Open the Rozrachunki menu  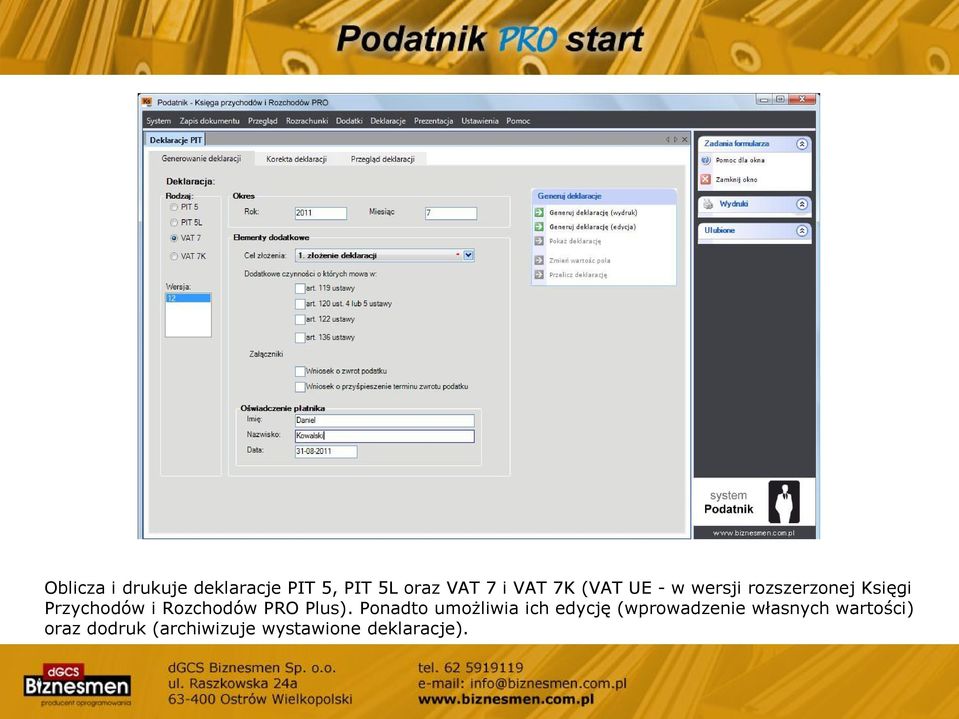click(307, 121)
